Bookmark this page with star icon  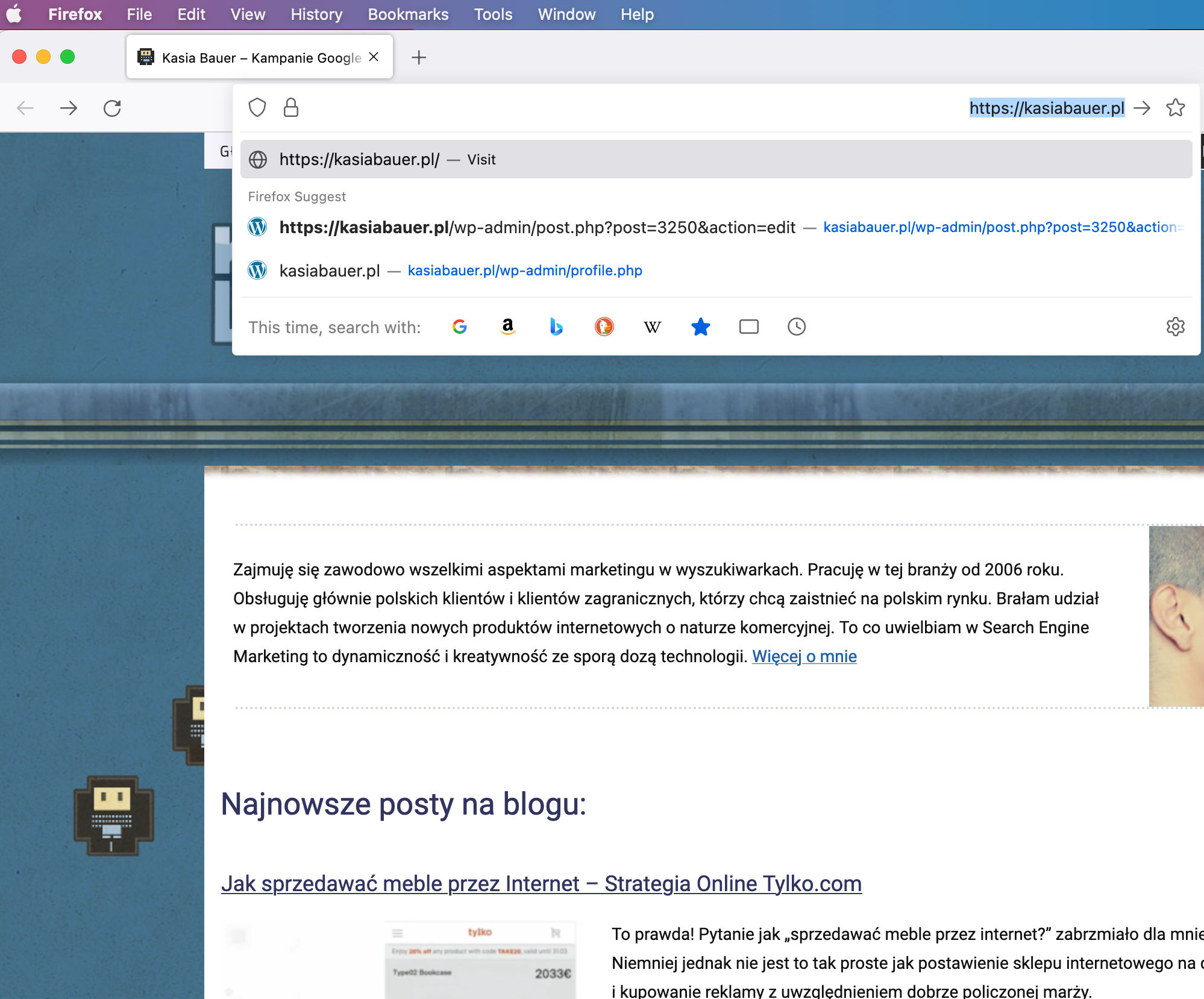(x=1175, y=108)
